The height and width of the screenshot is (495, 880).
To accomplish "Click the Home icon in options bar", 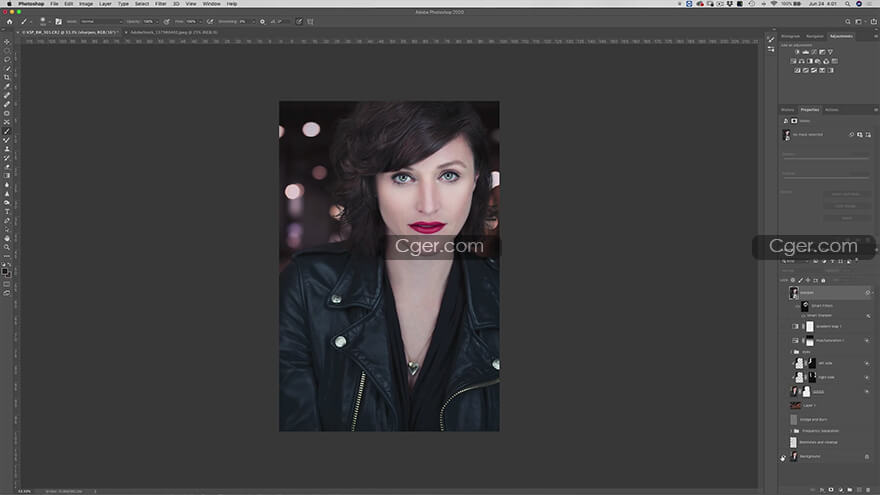I will (x=9, y=21).
